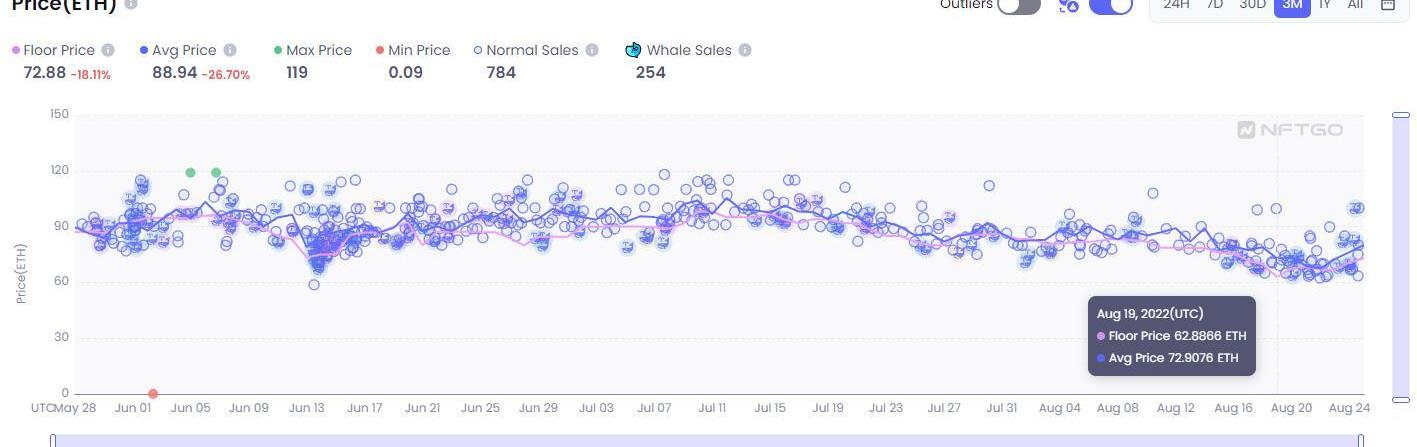Viewport: 1417px width, 447px height.
Task: Open the calendar date picker icon
Action: (1388, 5)
